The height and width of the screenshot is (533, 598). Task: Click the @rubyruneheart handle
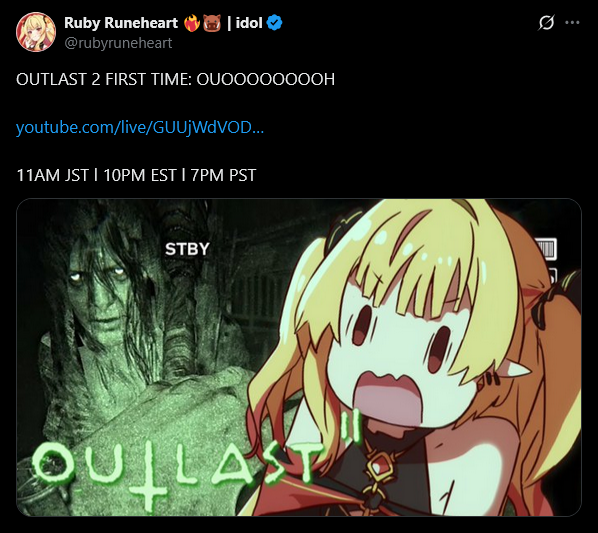point(118,43)
